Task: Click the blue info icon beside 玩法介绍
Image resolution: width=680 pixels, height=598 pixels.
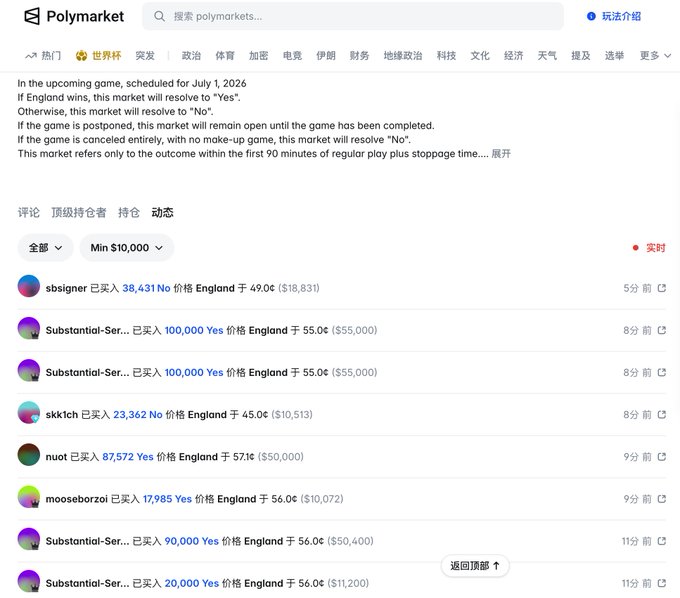Action: click(x=591, y=16)
